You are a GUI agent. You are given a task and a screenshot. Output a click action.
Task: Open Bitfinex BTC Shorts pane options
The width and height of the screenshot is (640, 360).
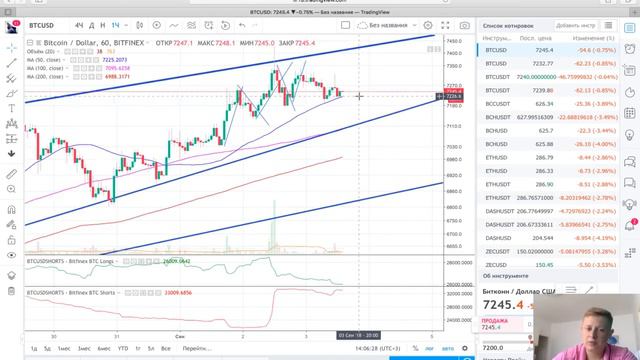pyautogui.click(x=119, y=293)
